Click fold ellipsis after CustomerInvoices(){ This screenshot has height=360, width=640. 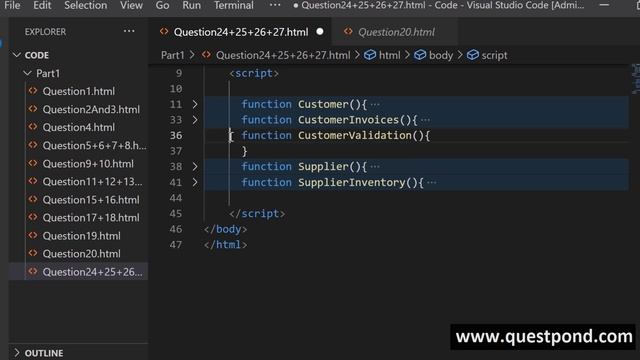pos(425,120)
